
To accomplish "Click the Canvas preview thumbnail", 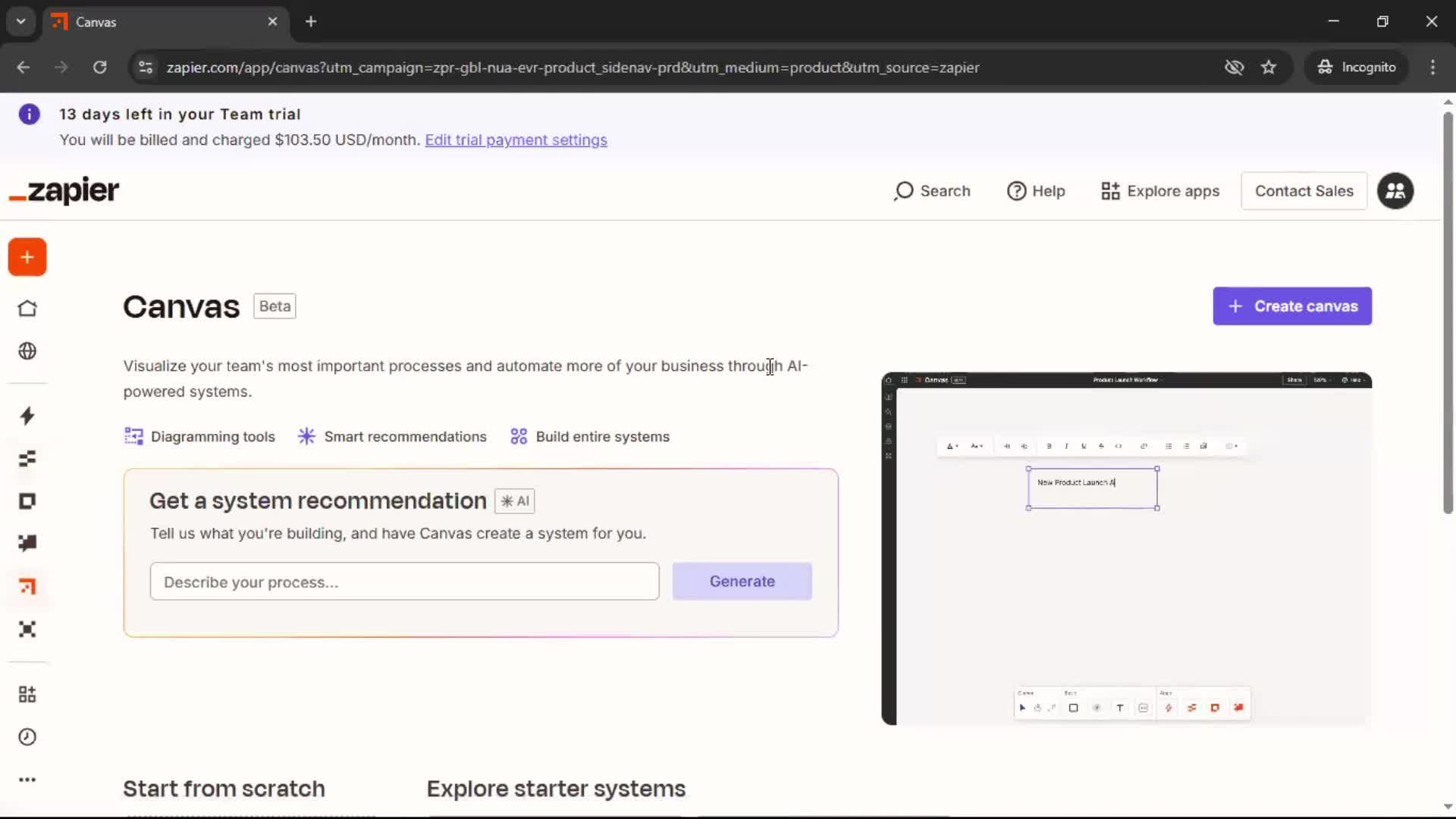I will [x=1126, y=548].
